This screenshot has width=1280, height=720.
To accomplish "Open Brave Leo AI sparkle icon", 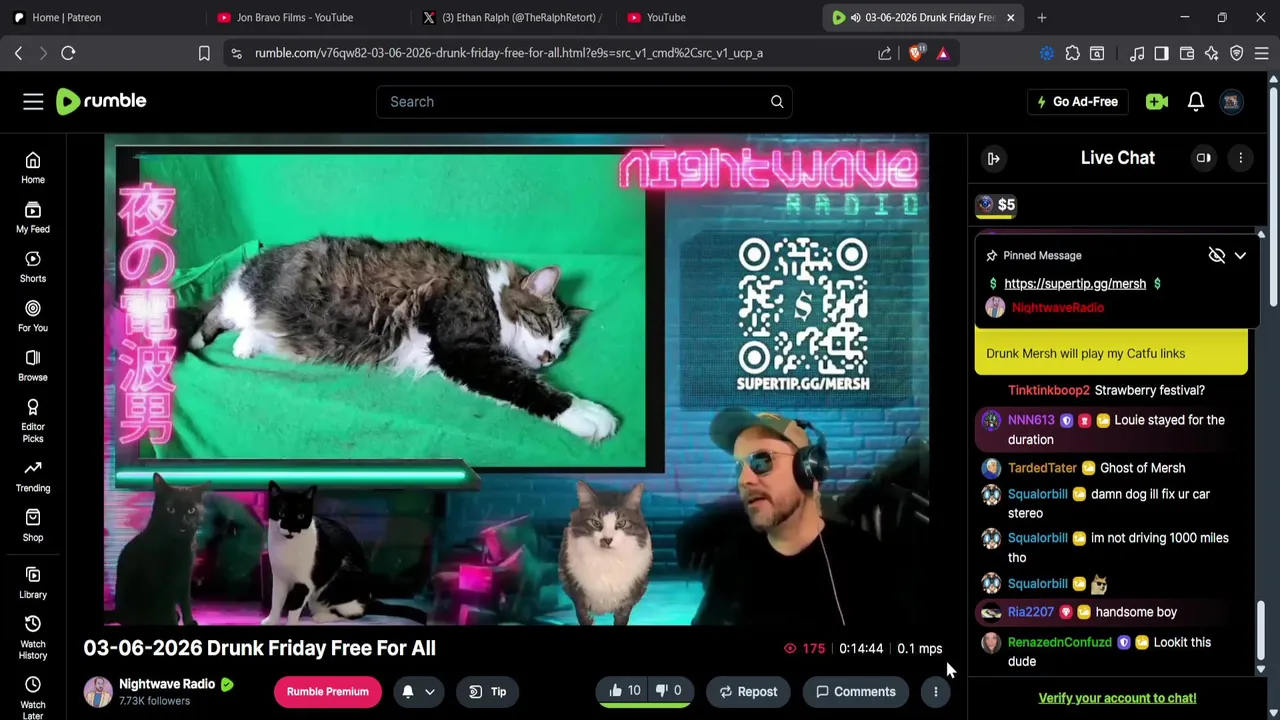I will (1212, 53).
